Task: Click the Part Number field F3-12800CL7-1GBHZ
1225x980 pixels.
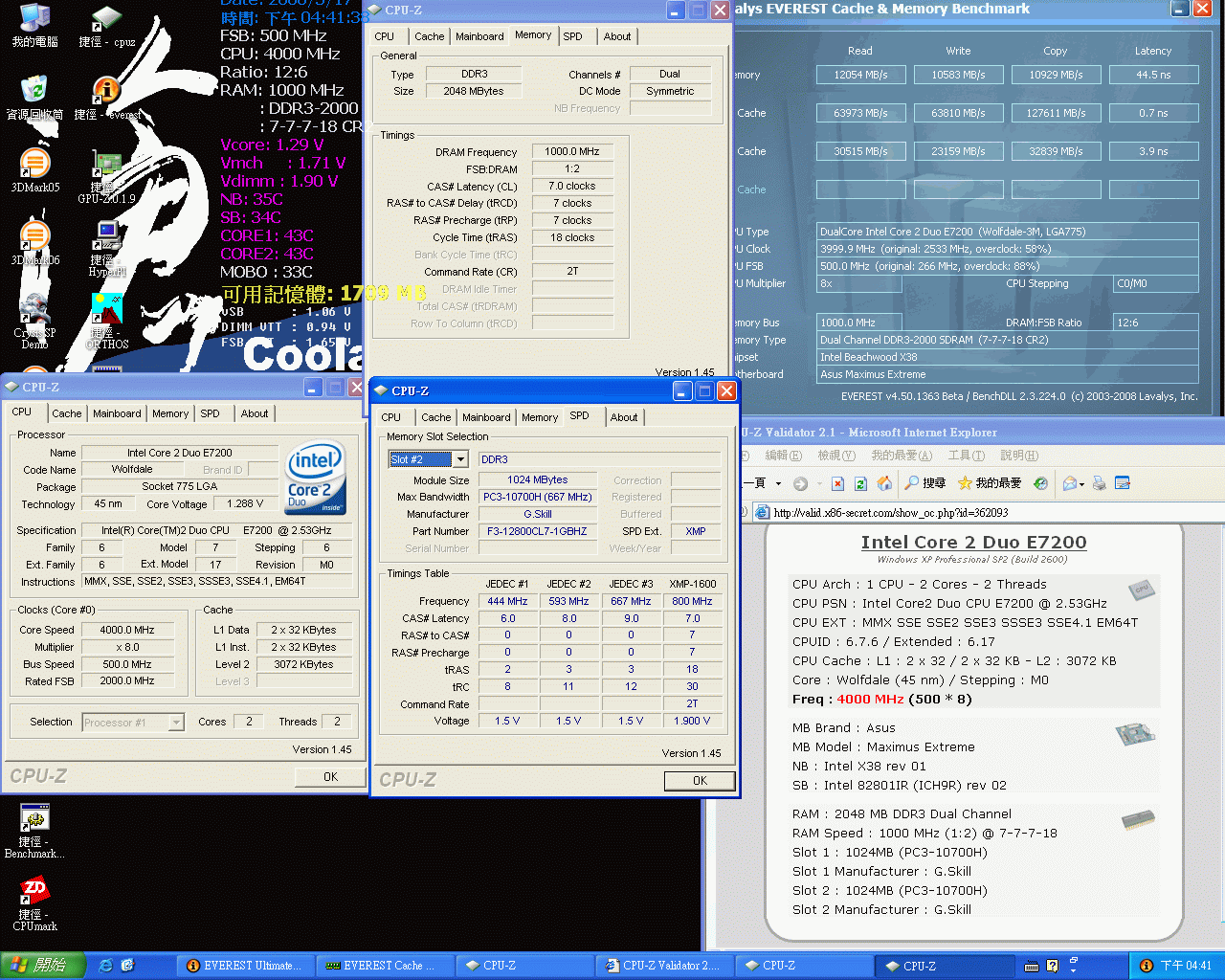Action: [537, 531]
